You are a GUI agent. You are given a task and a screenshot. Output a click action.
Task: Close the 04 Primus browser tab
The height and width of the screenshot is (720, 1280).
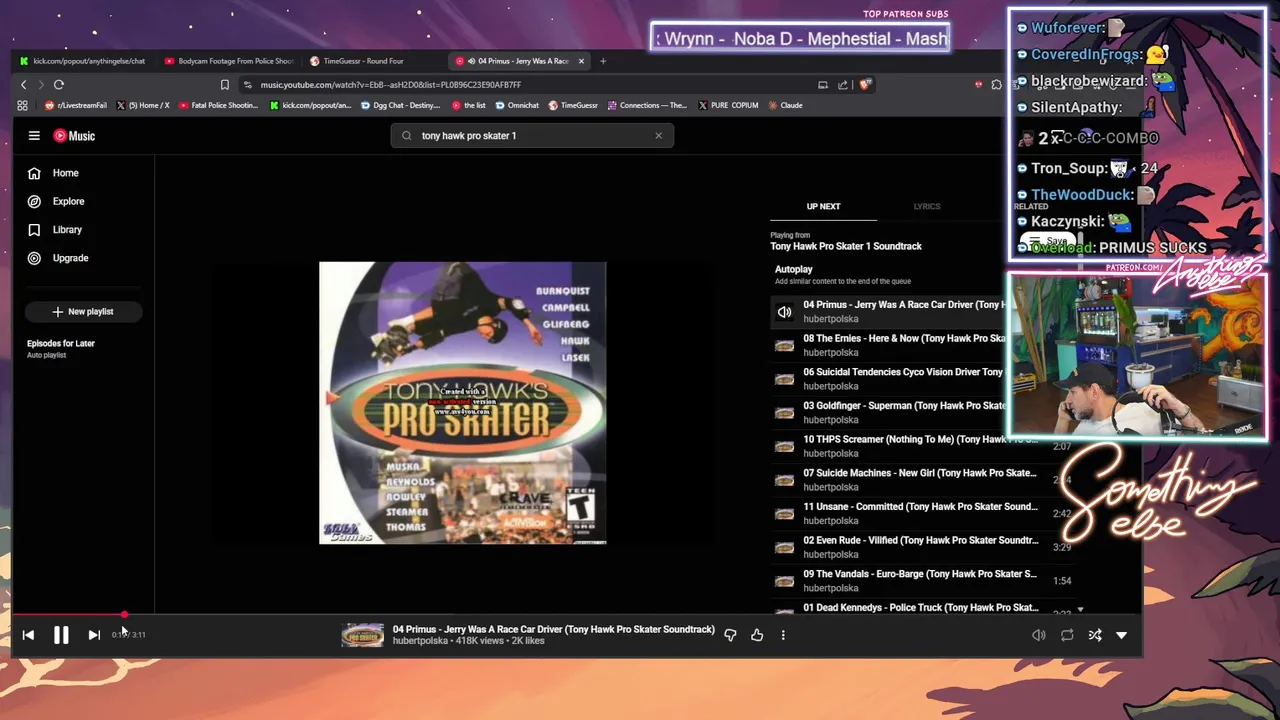pos(581,61)
